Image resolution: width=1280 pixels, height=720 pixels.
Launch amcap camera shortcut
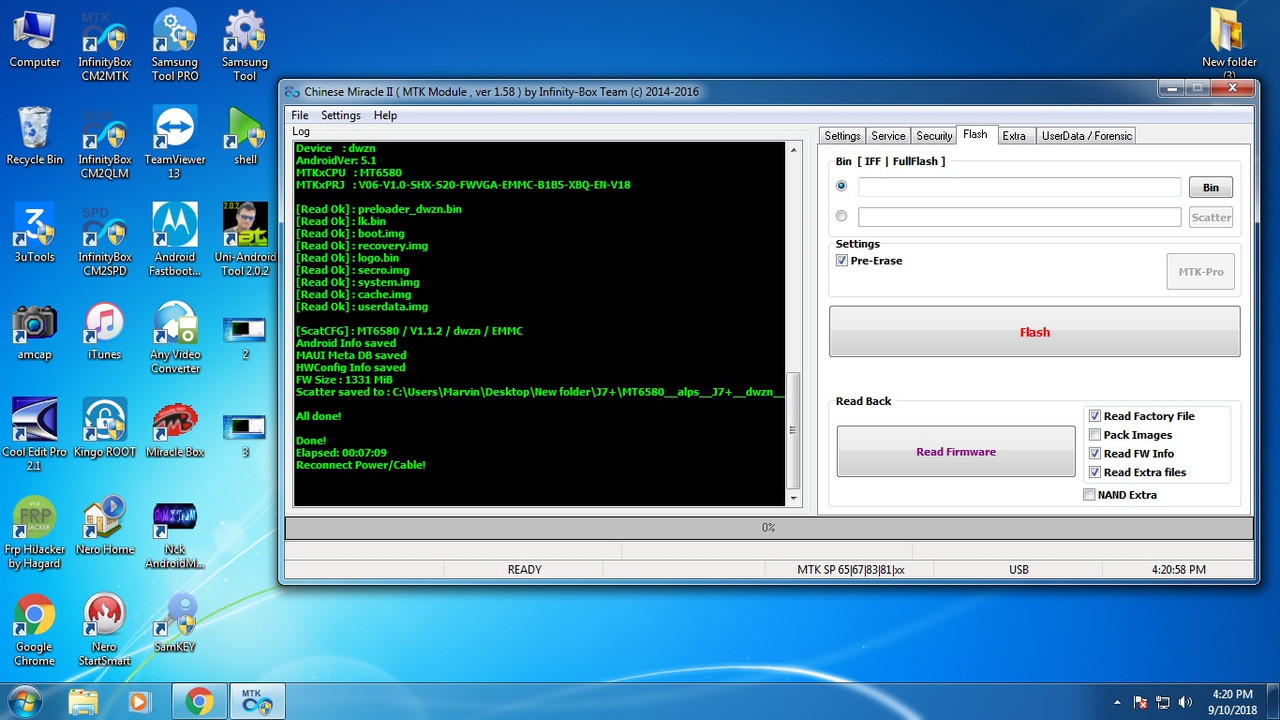click(34, 332)
